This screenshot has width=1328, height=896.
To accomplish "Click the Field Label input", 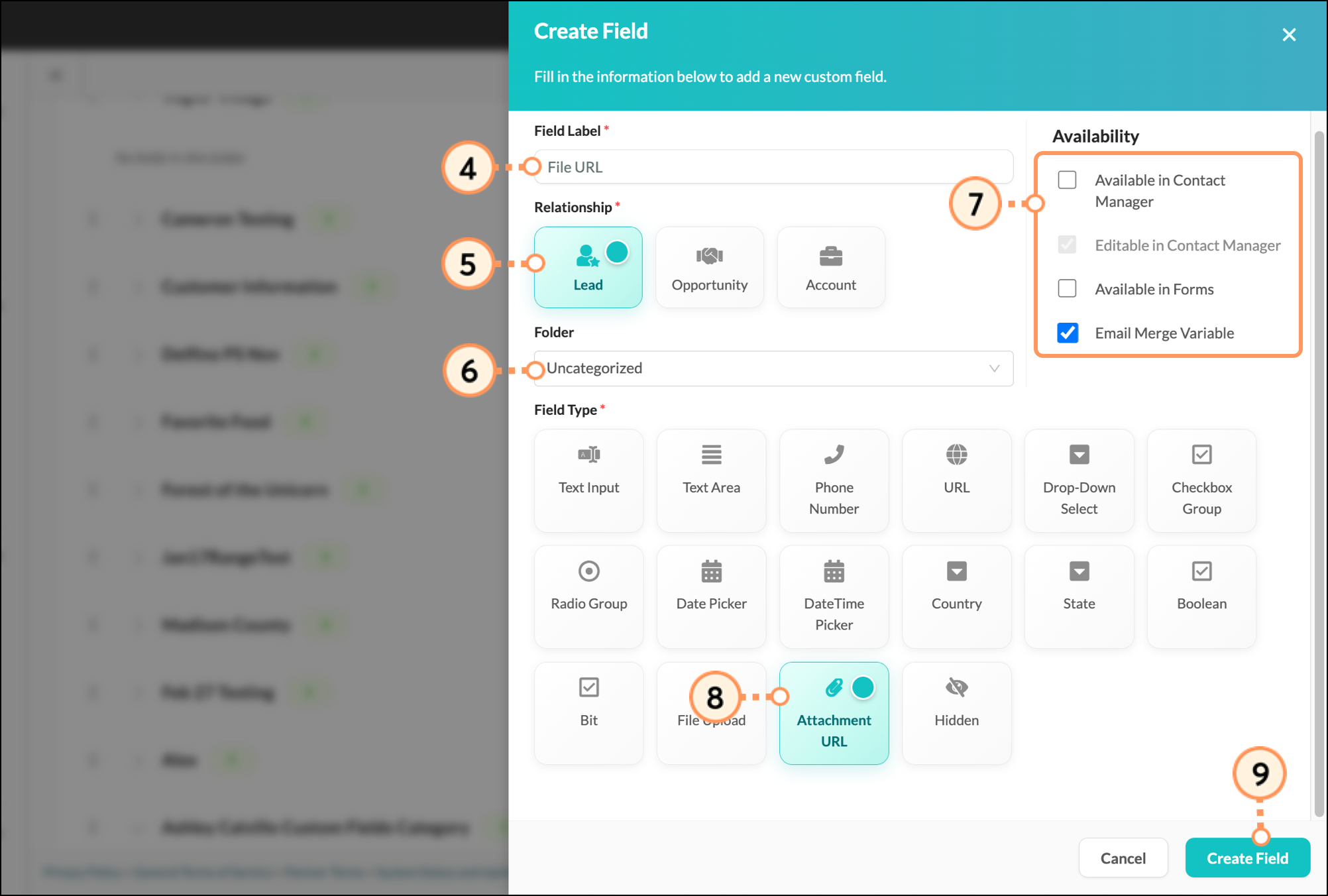I will pos(773,167).
